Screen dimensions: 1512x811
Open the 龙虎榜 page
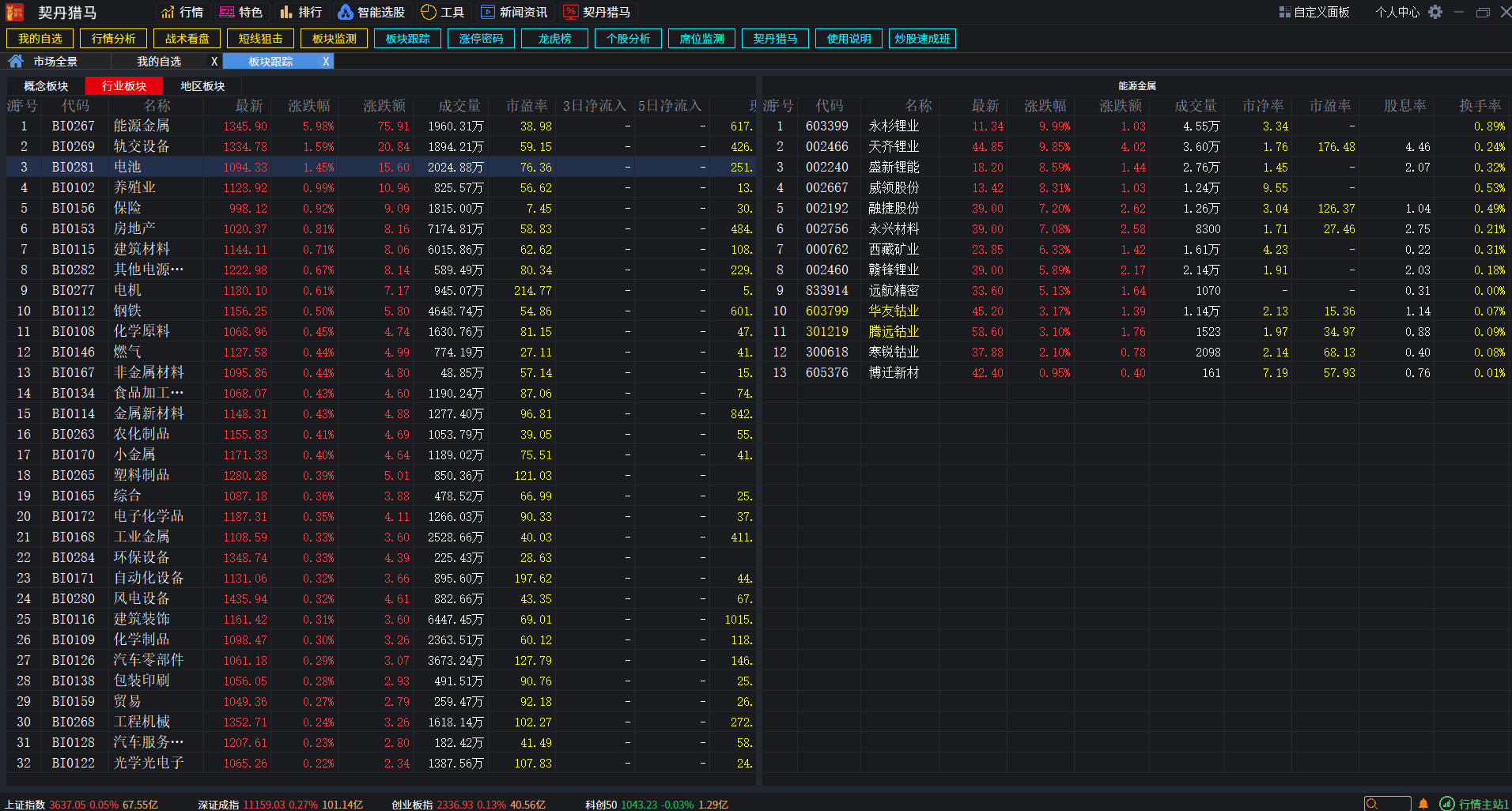point(554,37)
